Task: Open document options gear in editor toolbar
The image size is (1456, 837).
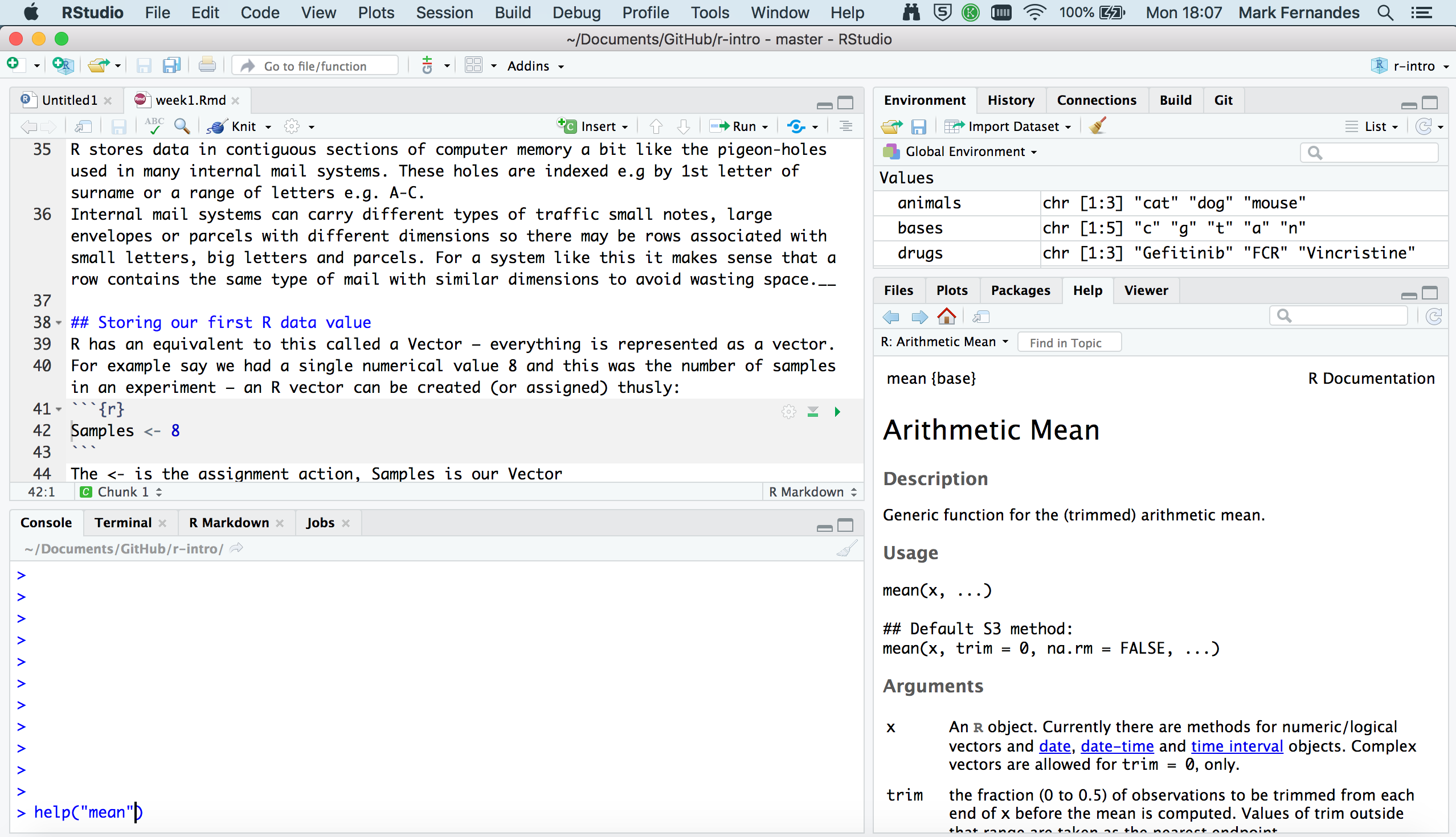Action: [x=292, y=126]
